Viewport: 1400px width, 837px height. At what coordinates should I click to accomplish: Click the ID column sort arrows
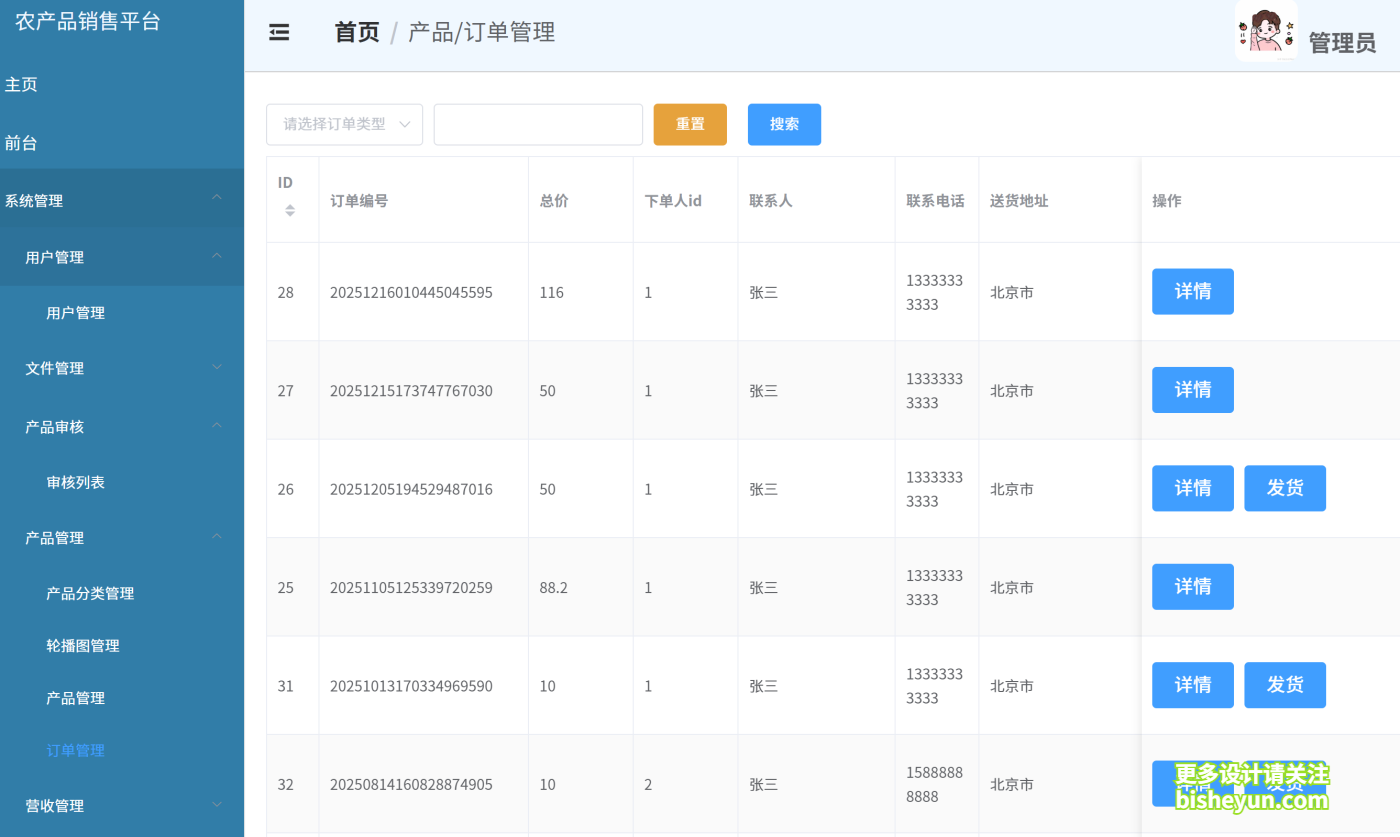289,210
